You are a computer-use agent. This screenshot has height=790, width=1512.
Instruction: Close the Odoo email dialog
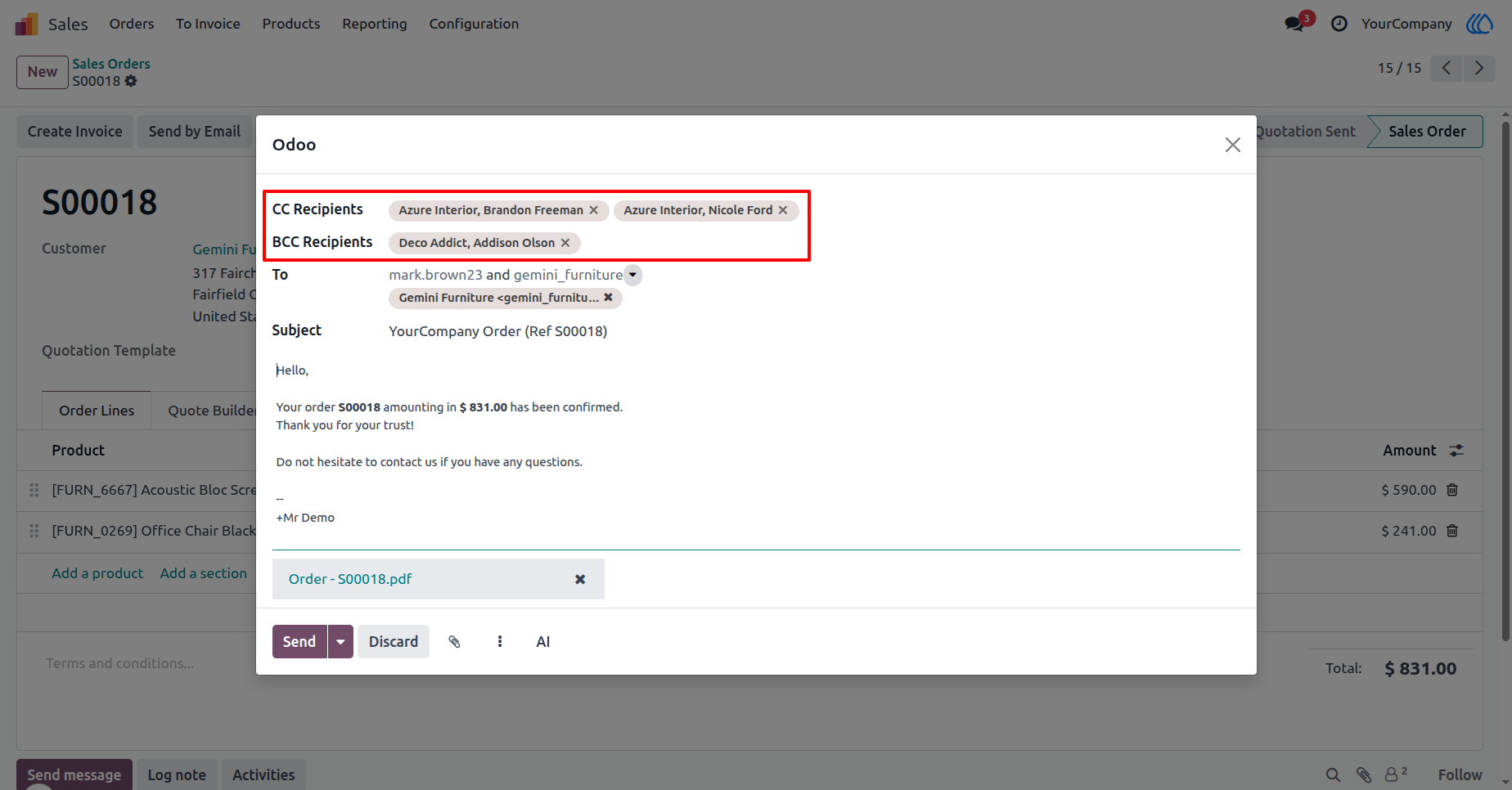[1232, 145]
